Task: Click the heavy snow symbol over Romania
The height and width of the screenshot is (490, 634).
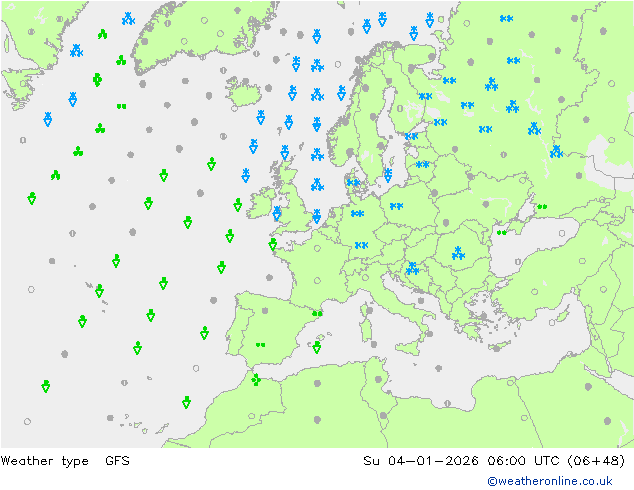Action: pyautogui.click(x=458, y=253)
